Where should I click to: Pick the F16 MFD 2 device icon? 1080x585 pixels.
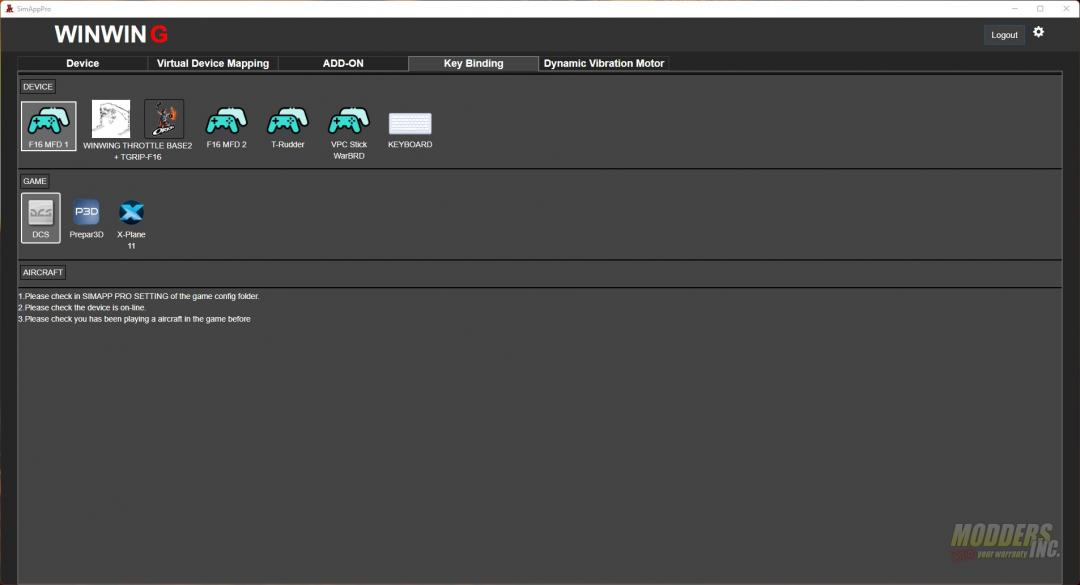pyautogui.click(x=227, y=121)
